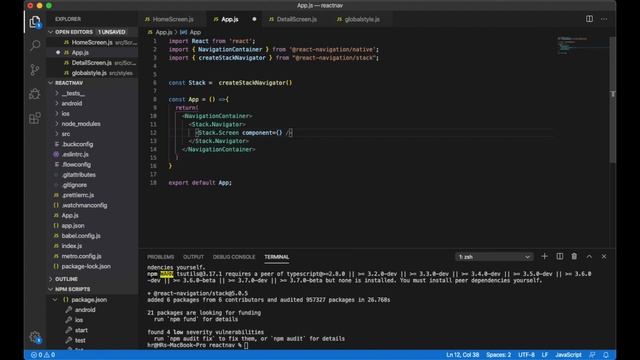Click the editor minimap
640x360 pixels.
pyautogui.click(x=583, y=45)
